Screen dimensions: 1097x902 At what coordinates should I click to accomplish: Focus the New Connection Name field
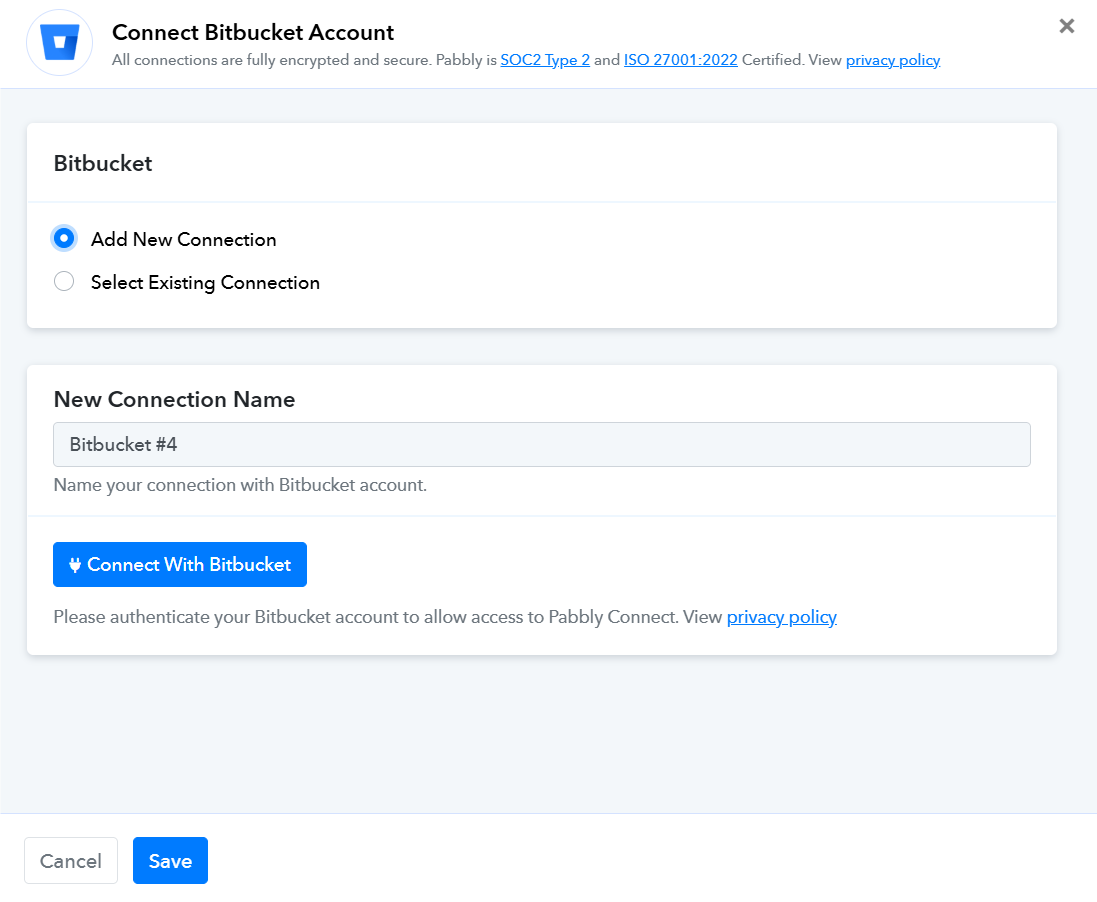pos(542,444)
